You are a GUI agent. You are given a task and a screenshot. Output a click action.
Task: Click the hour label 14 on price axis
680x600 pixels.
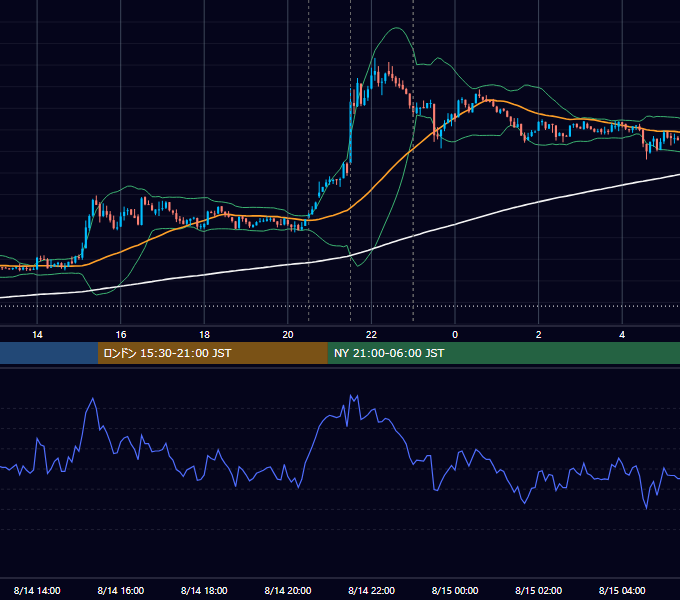[x=37, y=335]
